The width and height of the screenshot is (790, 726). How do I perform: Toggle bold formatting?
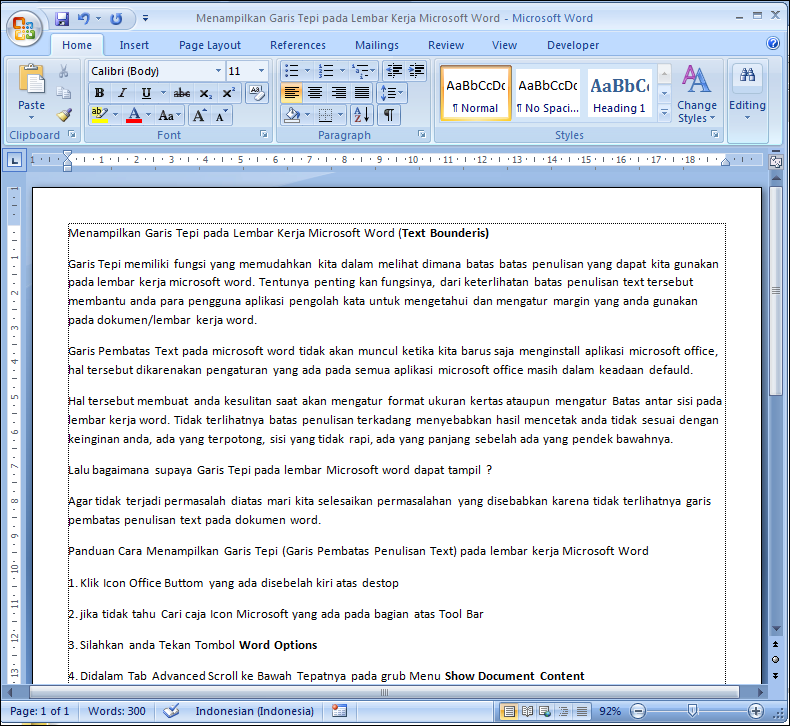(99, 93)
